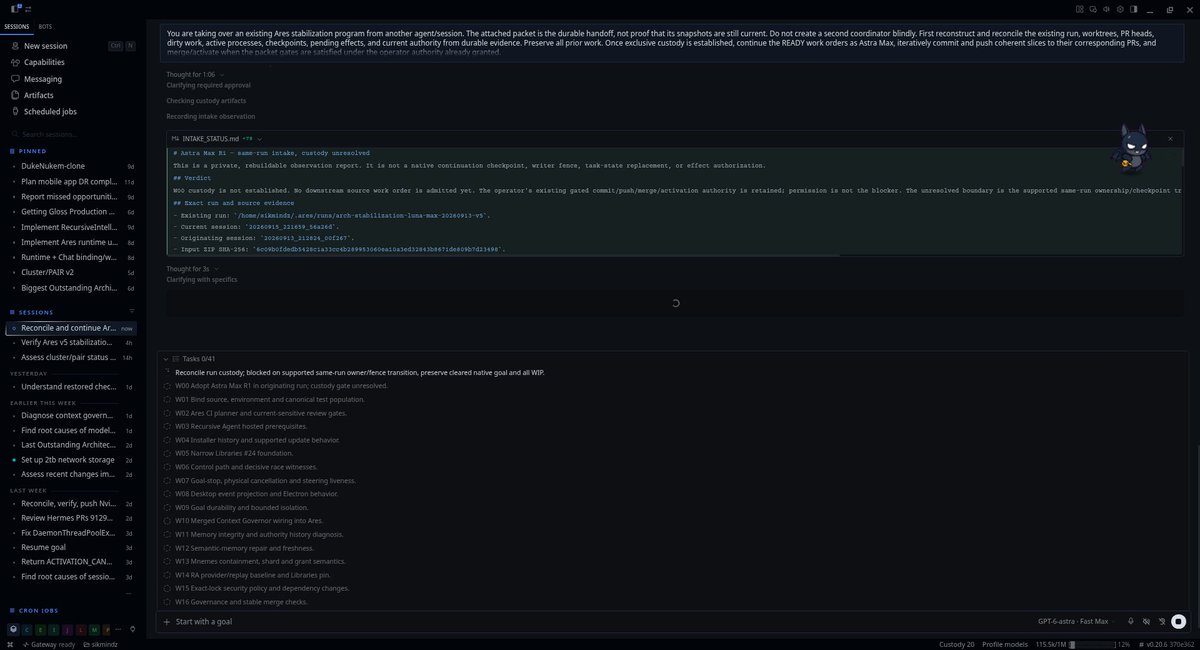The height and width of the screenshot is (650, 1200).
Task: Open session Set up 2tb network storage
Action: [x=70, y=460]
